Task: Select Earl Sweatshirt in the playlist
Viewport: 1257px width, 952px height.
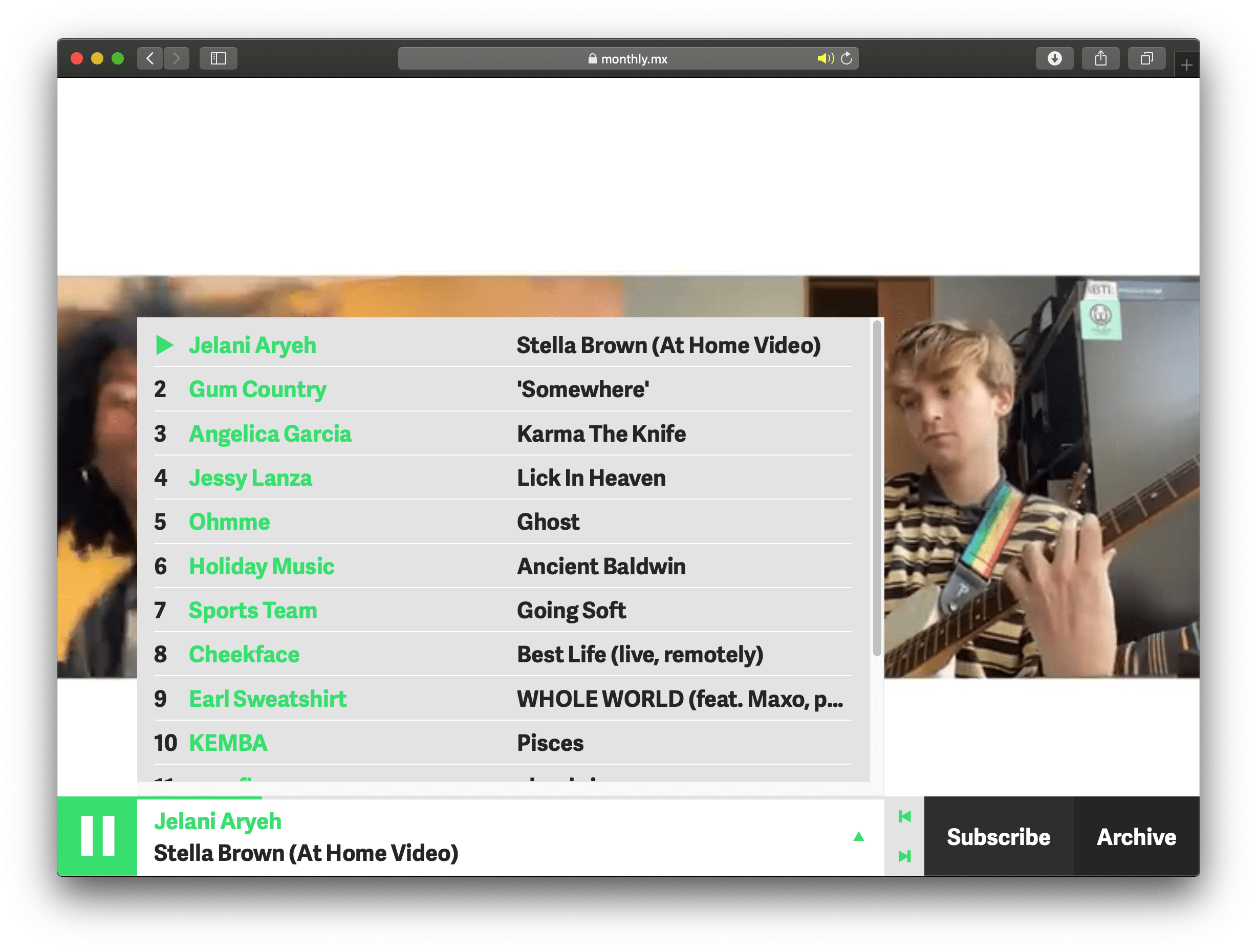Action: [x=268, y=699]
